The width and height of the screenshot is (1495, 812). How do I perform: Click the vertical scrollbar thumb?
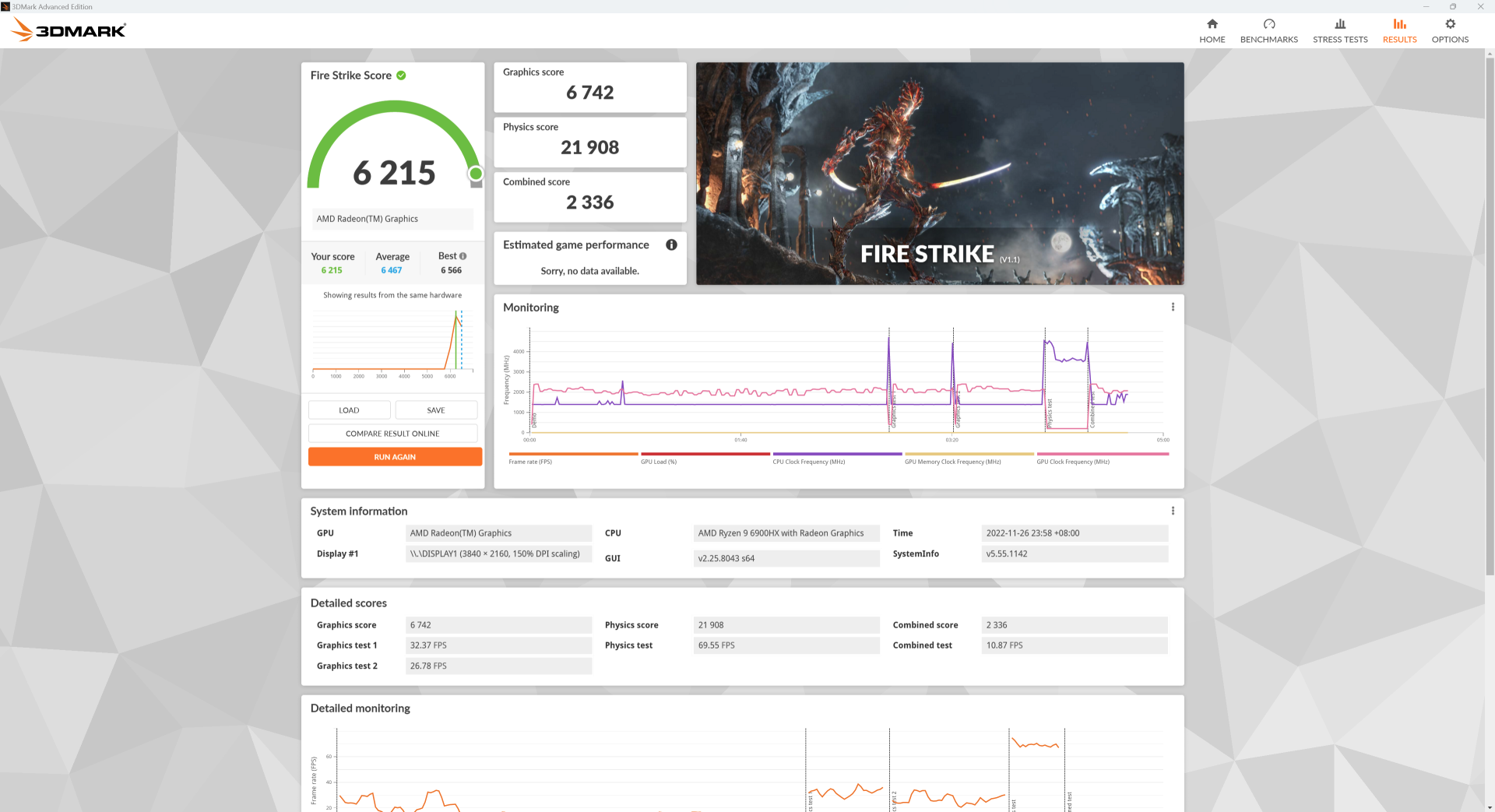[x=1490, y=315]
